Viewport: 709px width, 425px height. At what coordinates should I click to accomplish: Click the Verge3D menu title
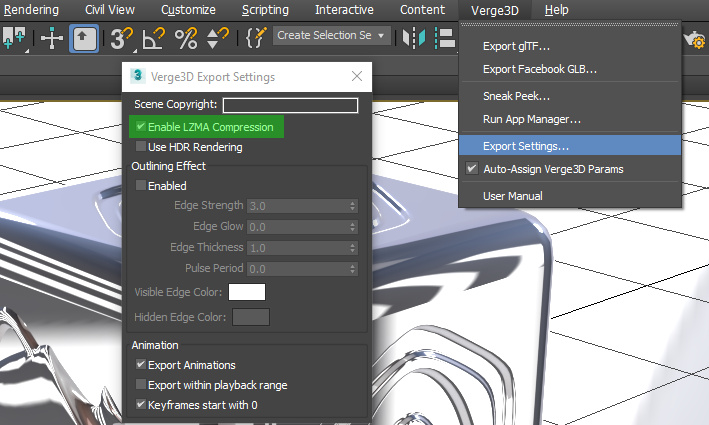coord(495,10)
